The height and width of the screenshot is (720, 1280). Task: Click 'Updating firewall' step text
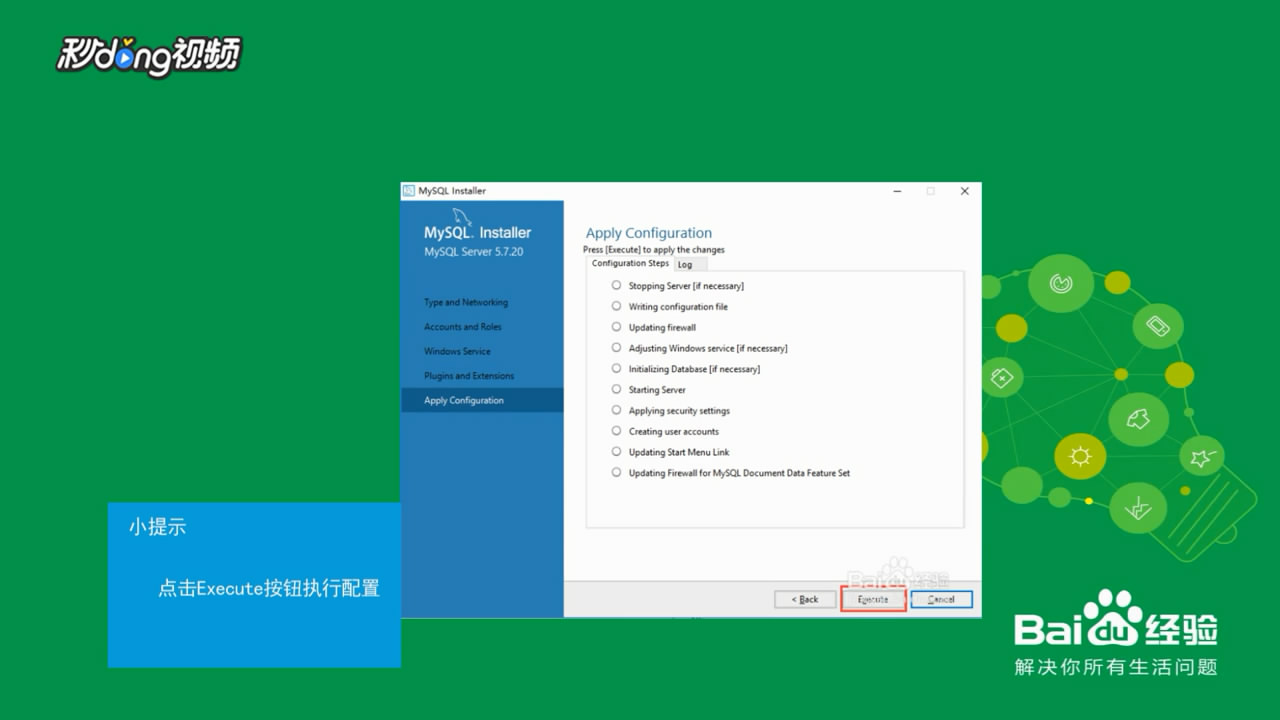pyautogui.click(x=662, y=328)
